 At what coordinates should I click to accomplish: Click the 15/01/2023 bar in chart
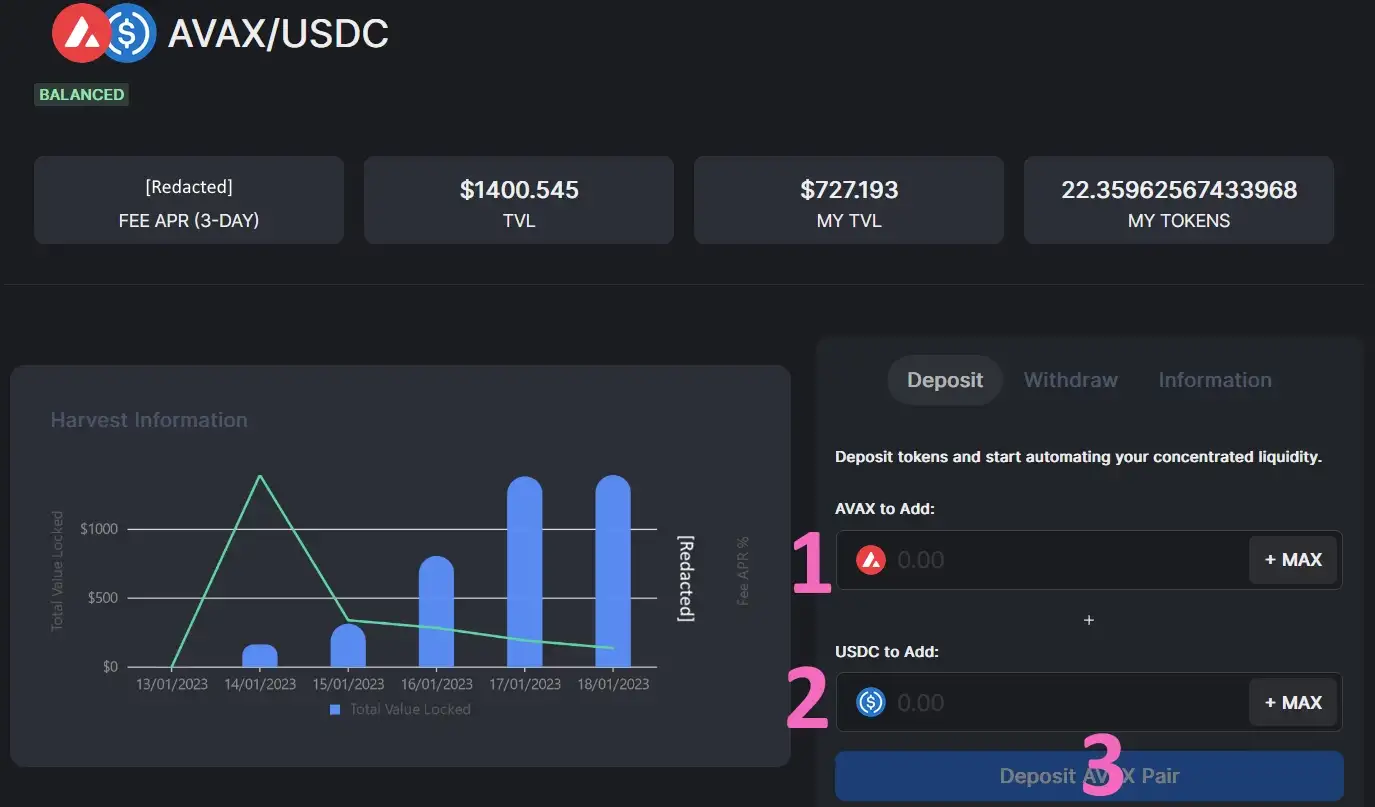pos(348,646)
